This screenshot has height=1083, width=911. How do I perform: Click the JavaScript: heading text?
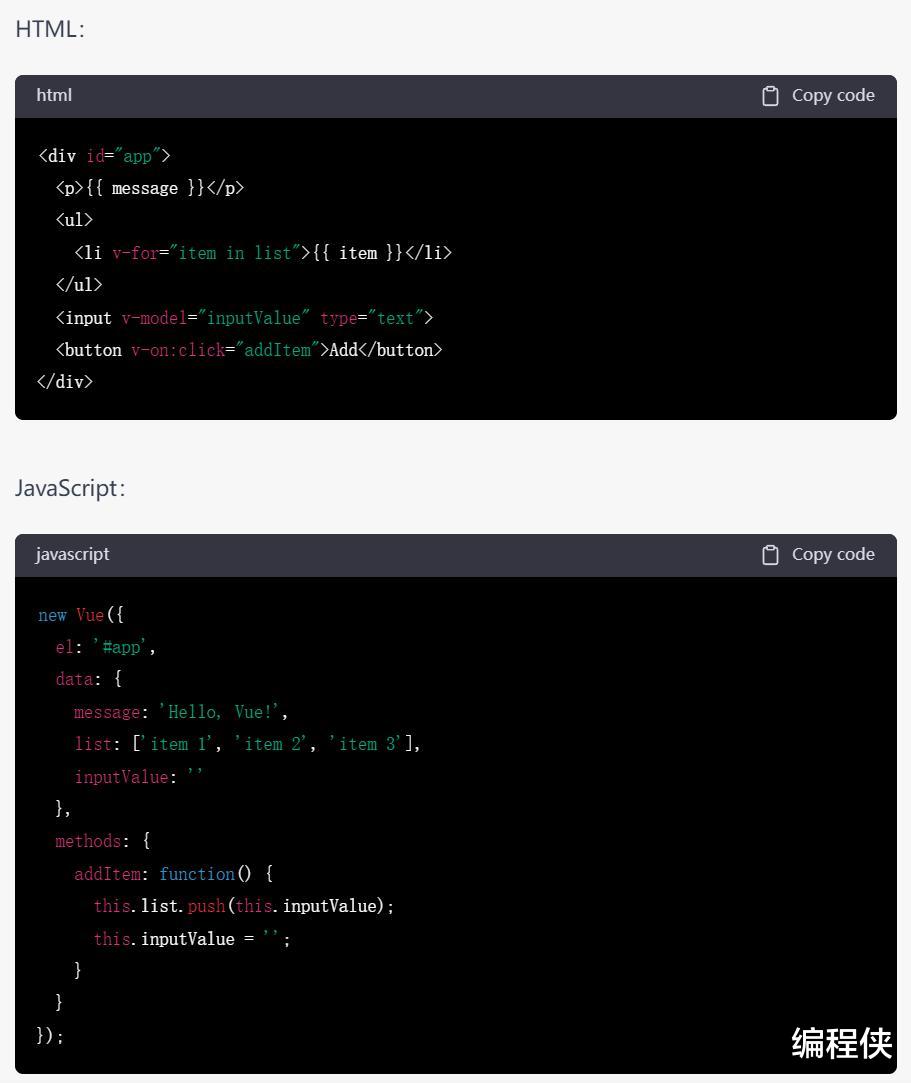tap(70, 488)
